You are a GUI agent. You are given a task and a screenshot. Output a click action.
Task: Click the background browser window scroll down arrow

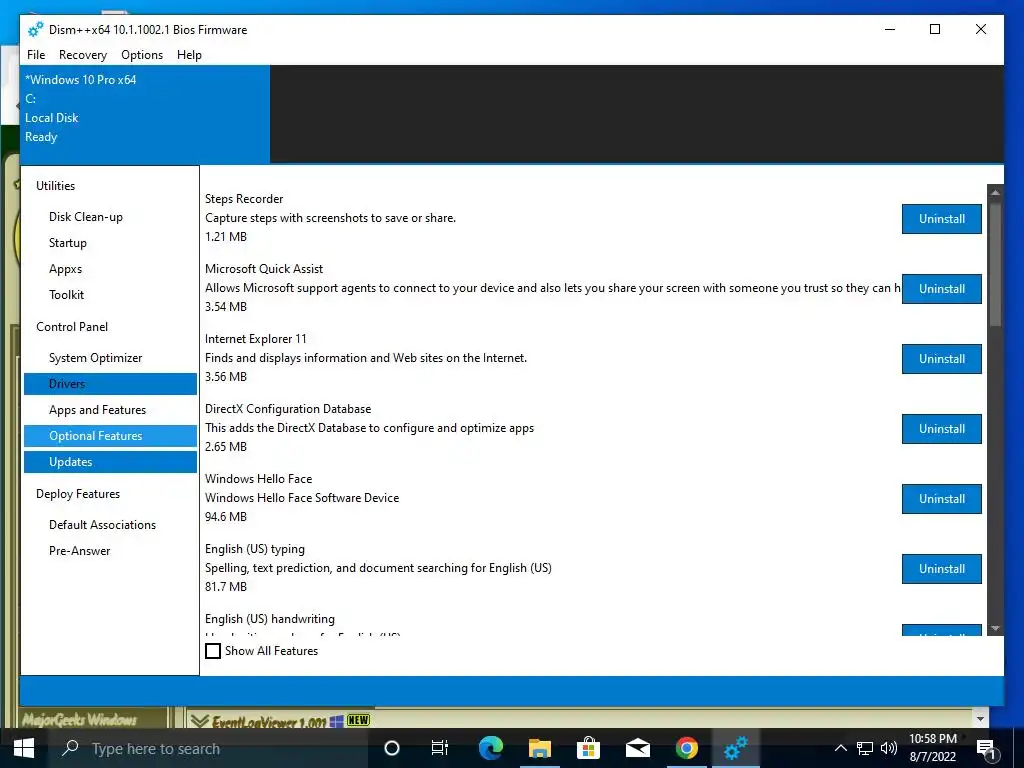click(980, 719)
